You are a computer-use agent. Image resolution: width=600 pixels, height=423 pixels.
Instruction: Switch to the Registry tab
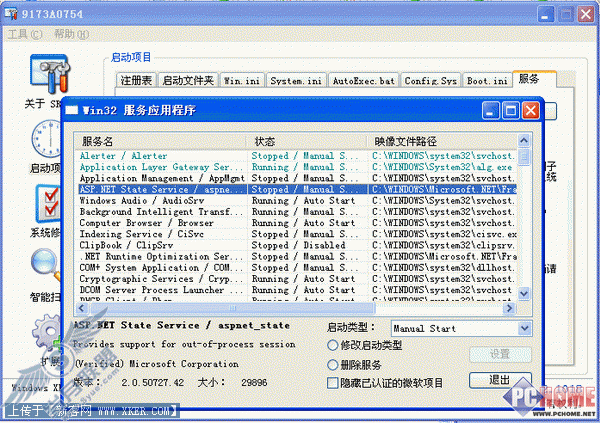[x=136, y=80]
